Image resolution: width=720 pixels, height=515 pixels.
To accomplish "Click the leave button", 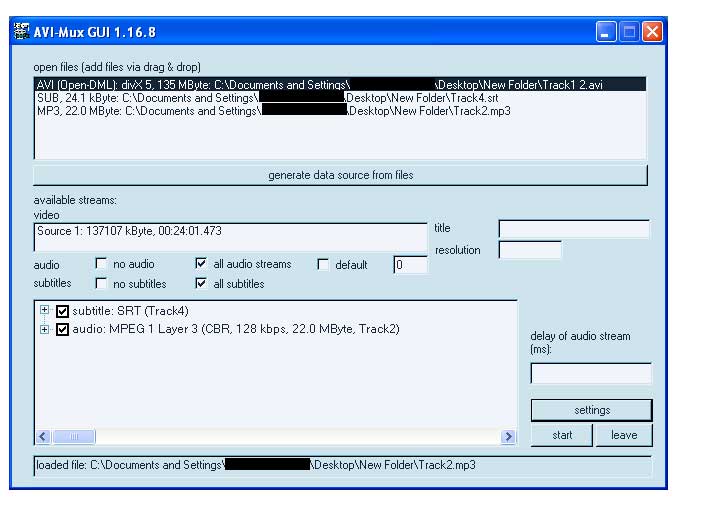I will point(624,435).
